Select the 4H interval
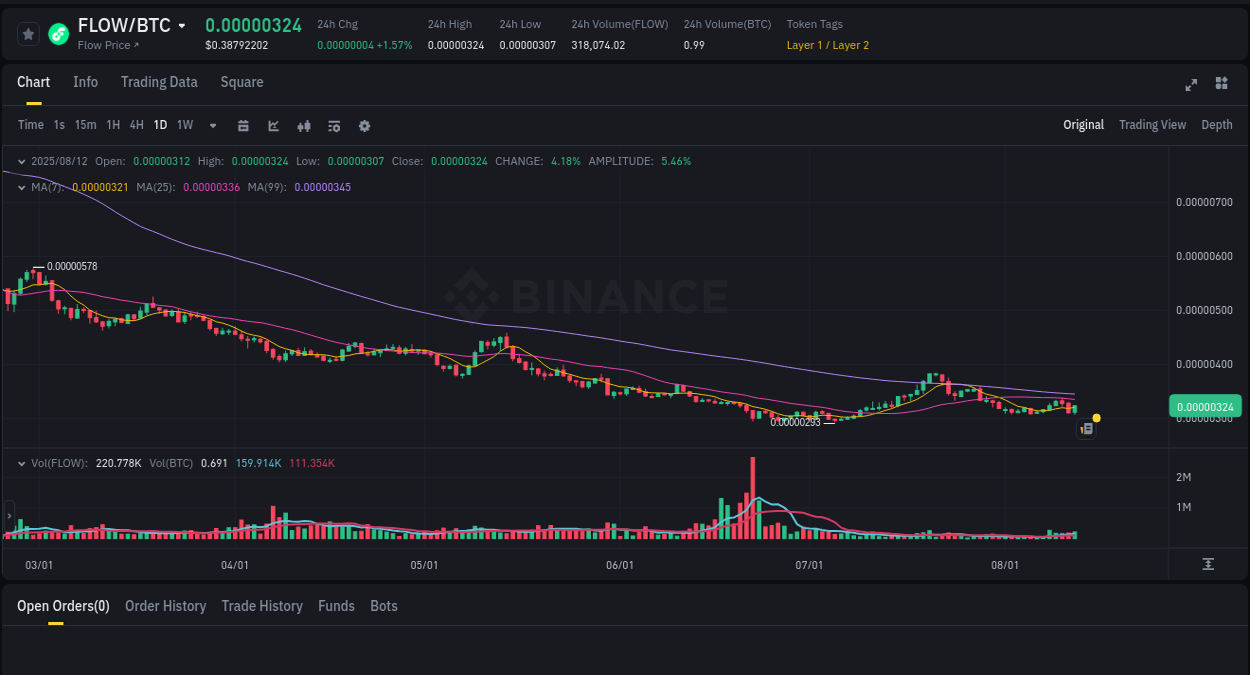This screenshot has height=675, width=1250. click(136, 125)
